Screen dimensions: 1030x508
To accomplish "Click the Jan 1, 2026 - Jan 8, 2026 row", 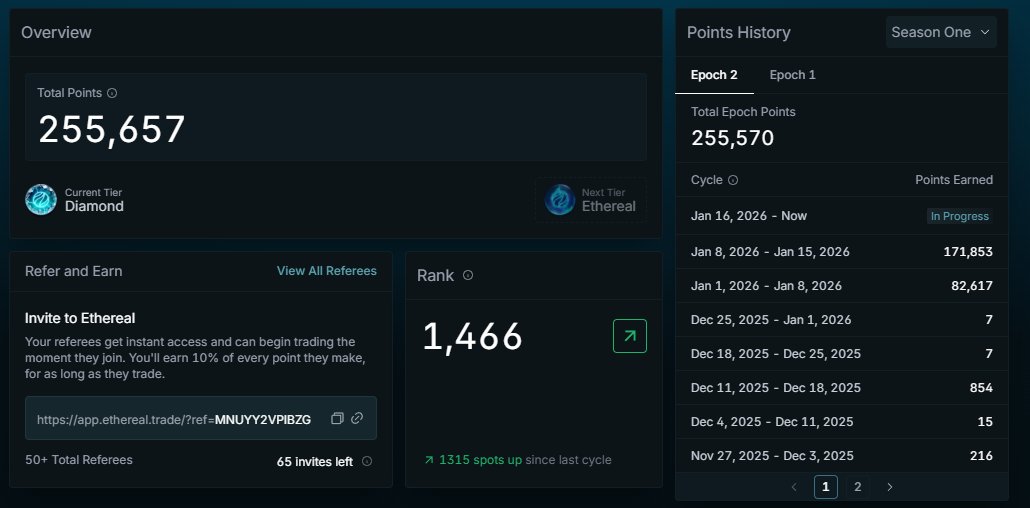I will (x=841, y=286).
